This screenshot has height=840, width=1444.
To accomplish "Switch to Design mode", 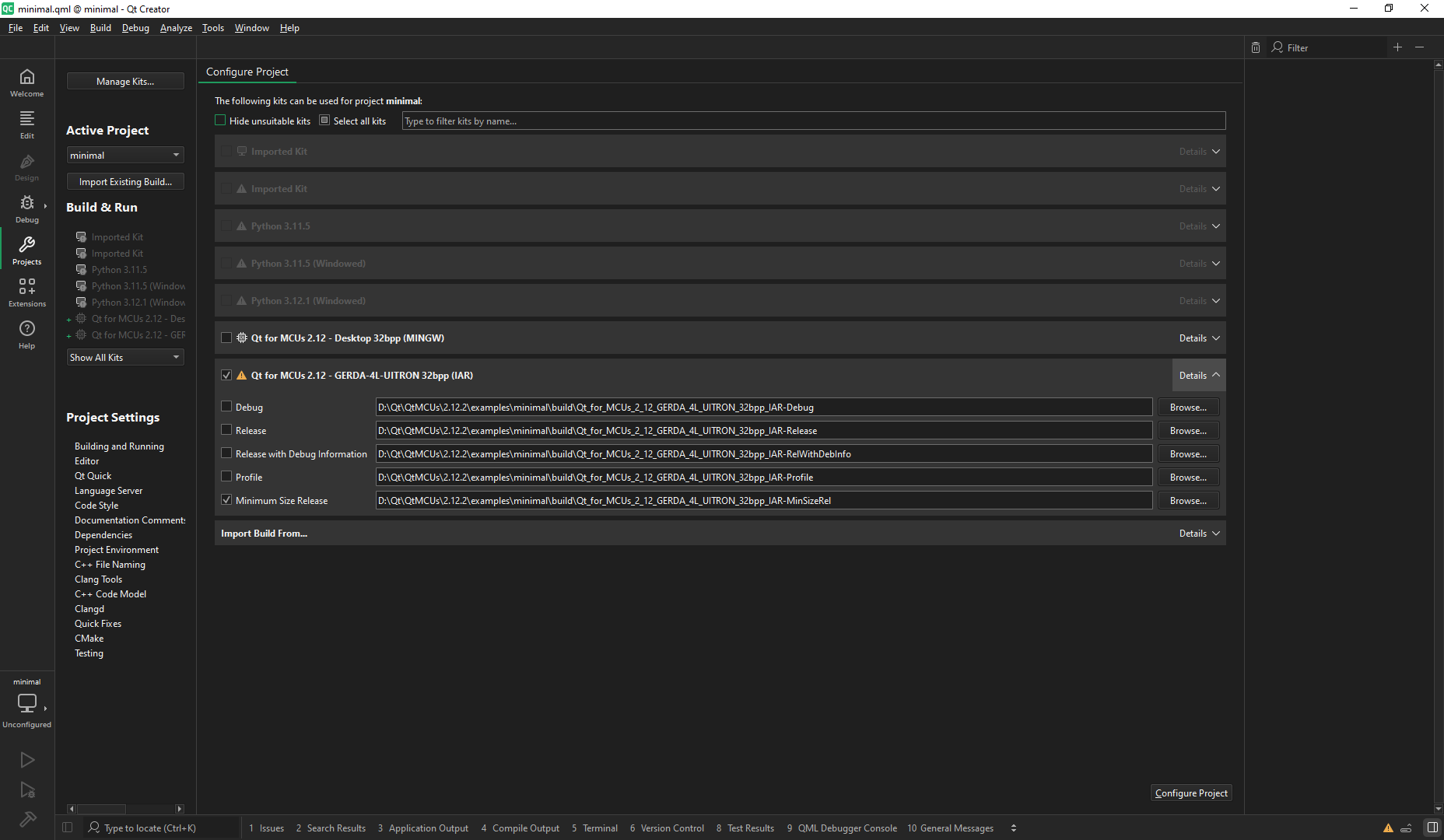I will tap(27, 166).
